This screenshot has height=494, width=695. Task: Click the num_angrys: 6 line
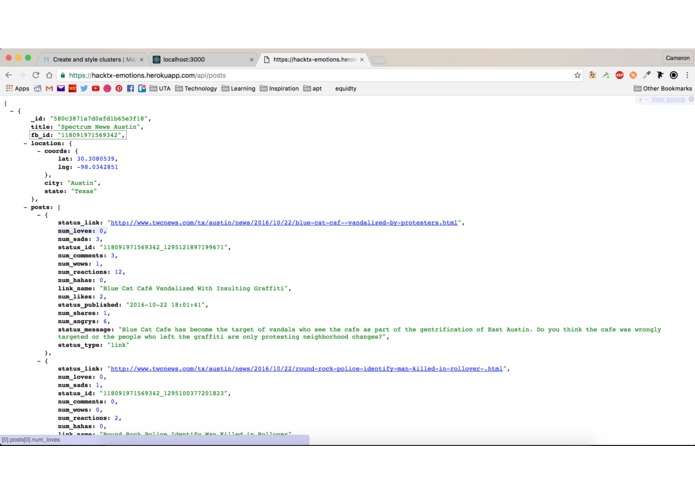83,321
